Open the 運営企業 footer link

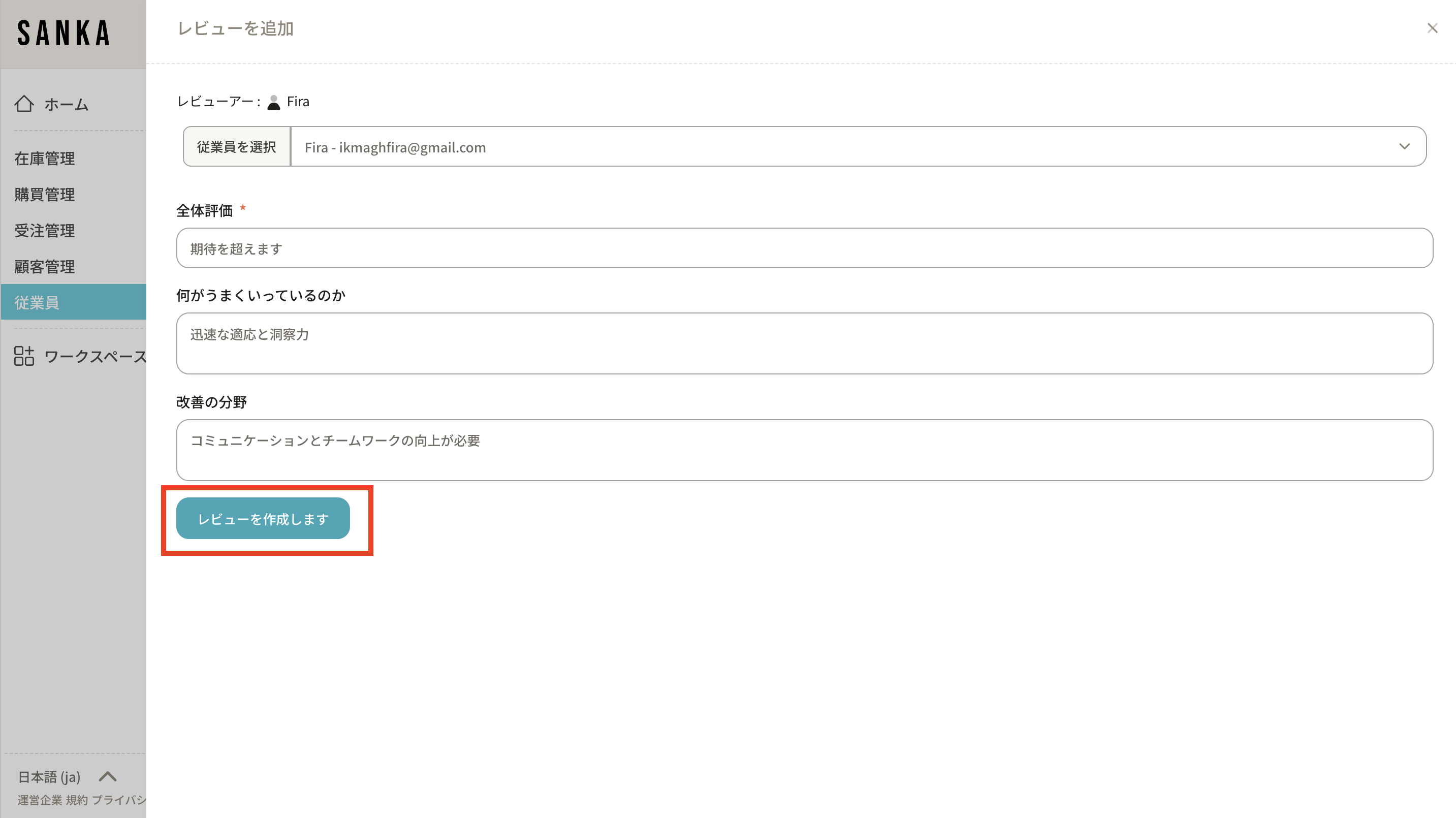point(40,800)
